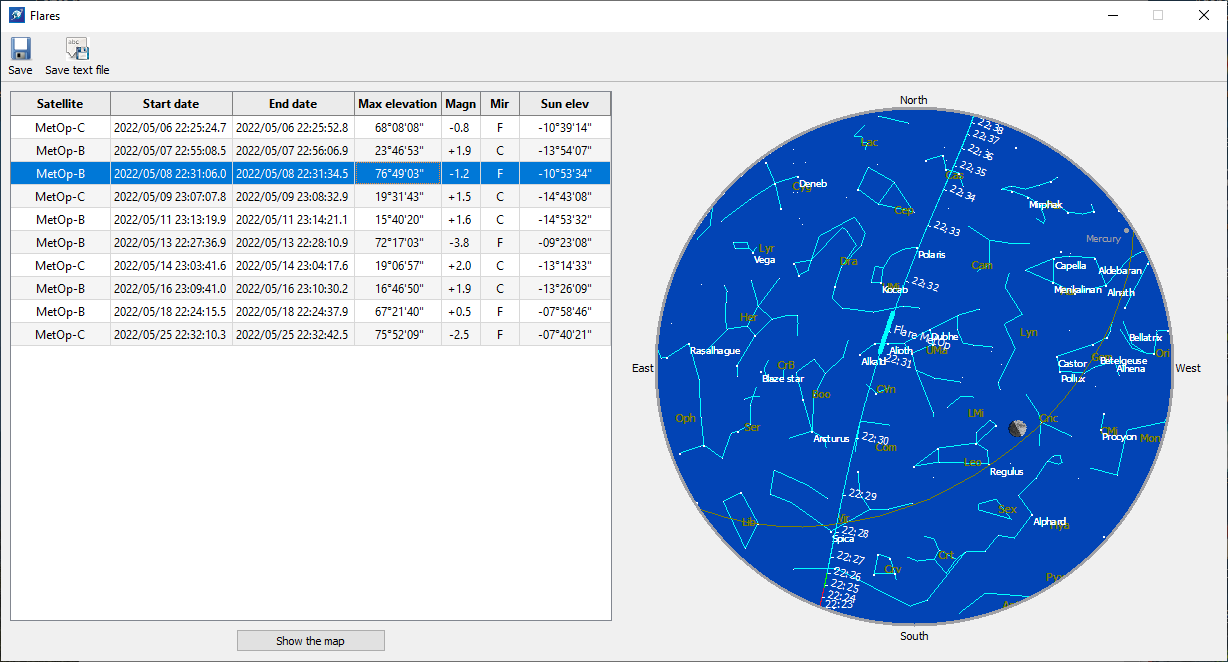Click the bright flare segment on satellite track
This screenshot has height=662, width=1228.
point(887,331)
